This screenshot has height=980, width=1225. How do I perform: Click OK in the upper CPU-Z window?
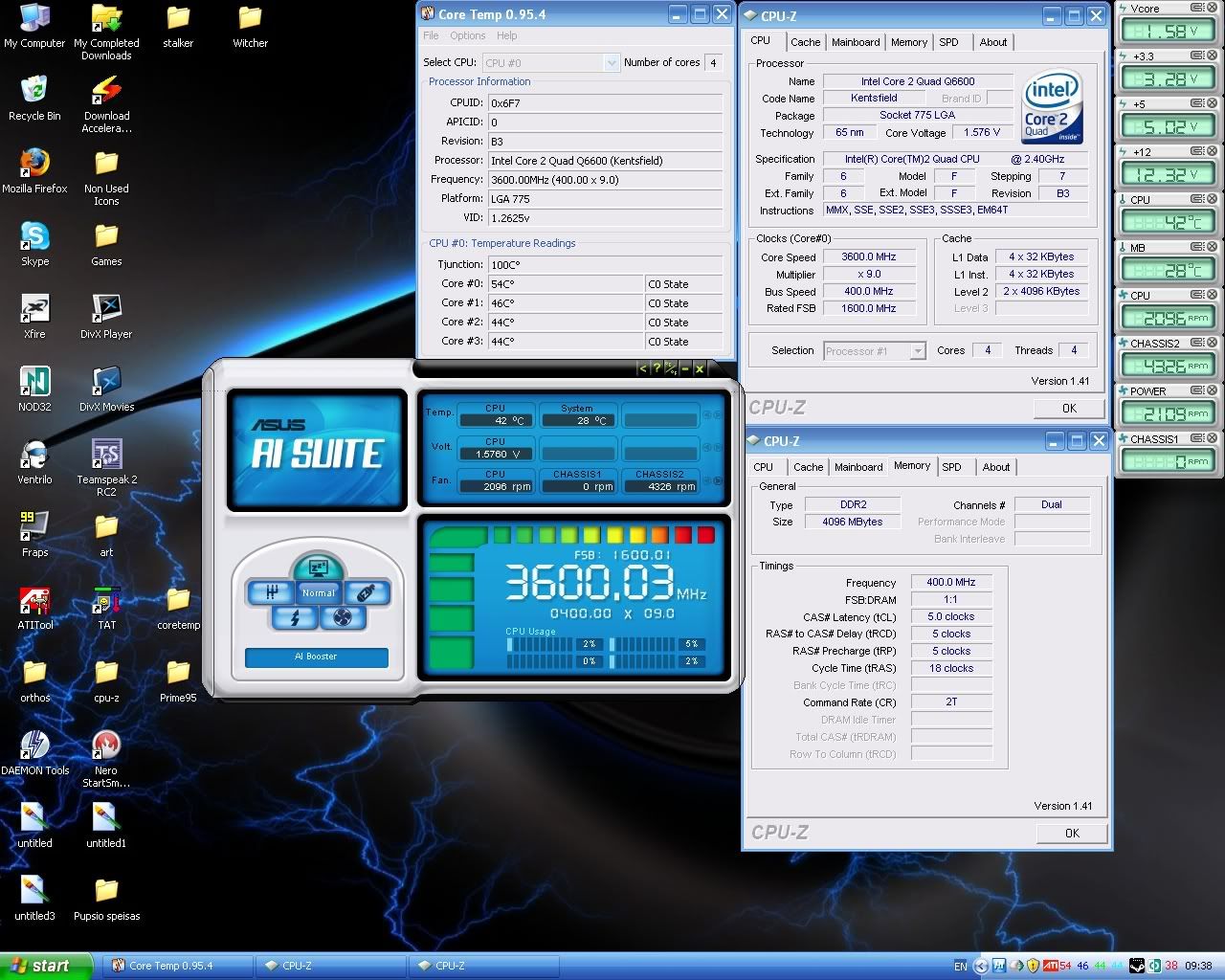[x=1070, y=408]
